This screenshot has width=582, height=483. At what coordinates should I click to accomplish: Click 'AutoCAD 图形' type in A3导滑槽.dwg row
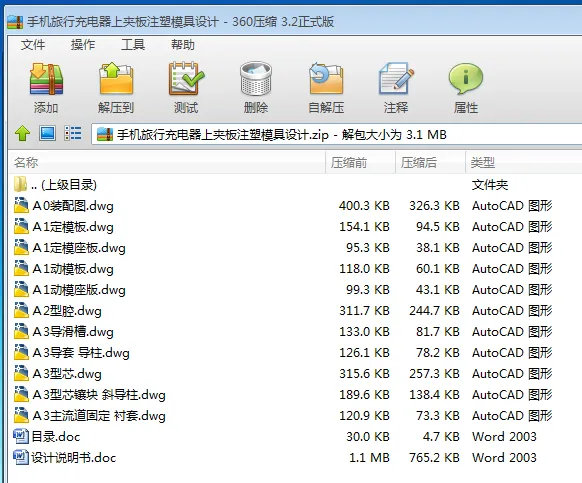tap(512, 332)
